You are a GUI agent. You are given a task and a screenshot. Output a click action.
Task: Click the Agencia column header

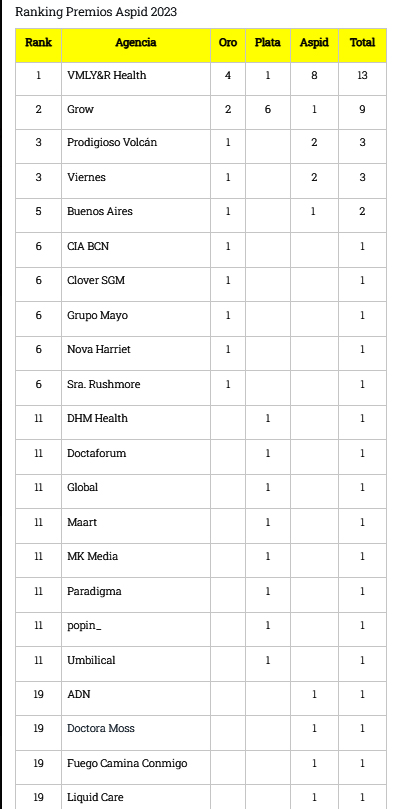point(136,45)
